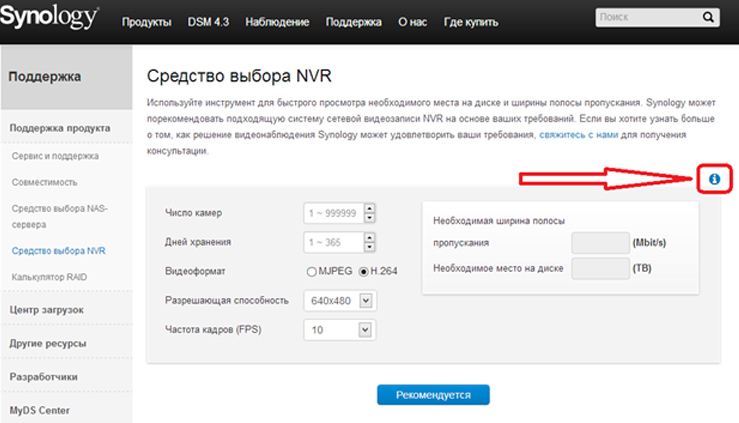Screen dimensions: 739x423
Task: Click the Необходимое место на диске label
Action: (x=498, y=268)
